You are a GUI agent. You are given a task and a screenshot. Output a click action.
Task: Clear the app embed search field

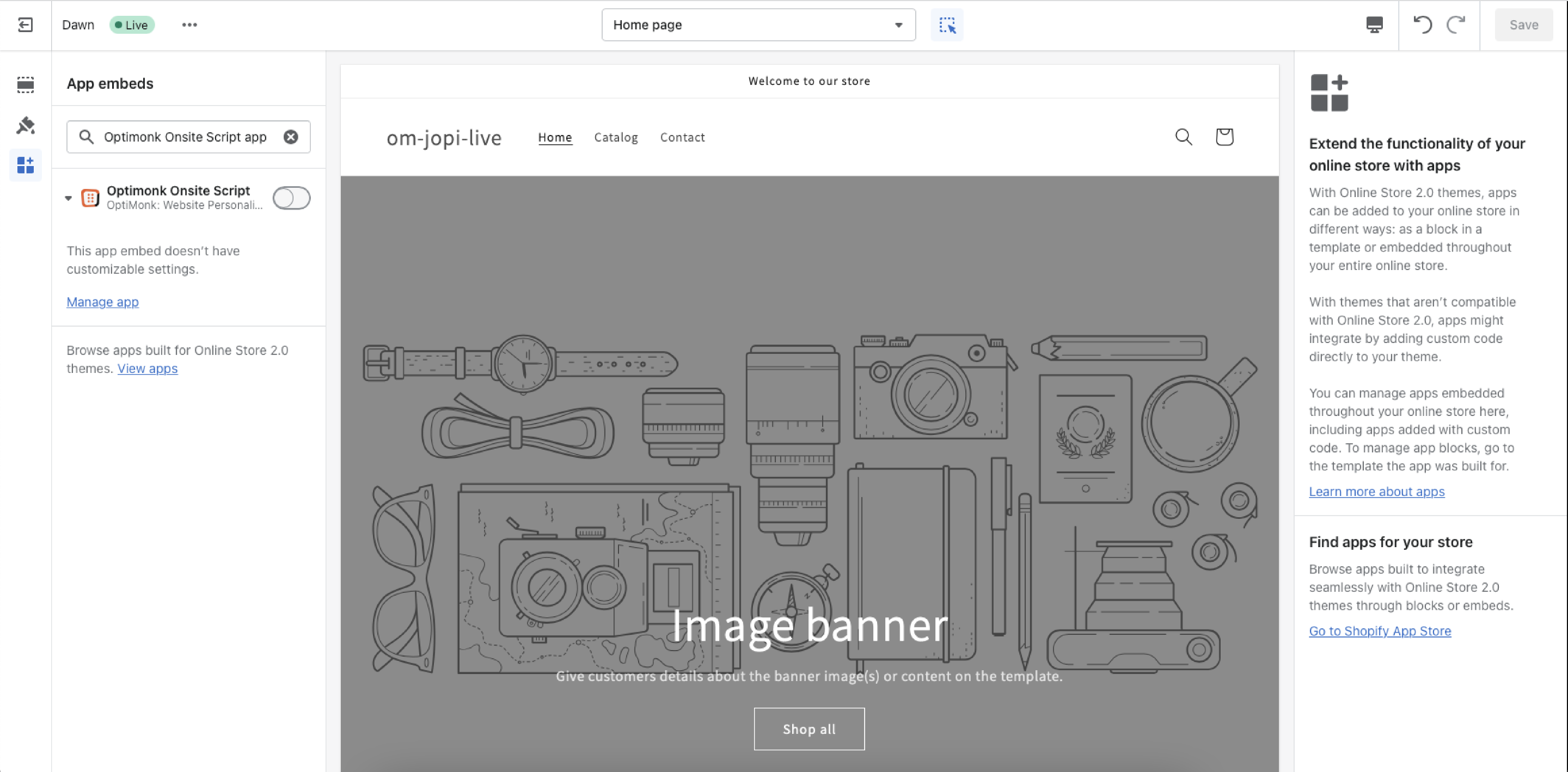(291, 137)
